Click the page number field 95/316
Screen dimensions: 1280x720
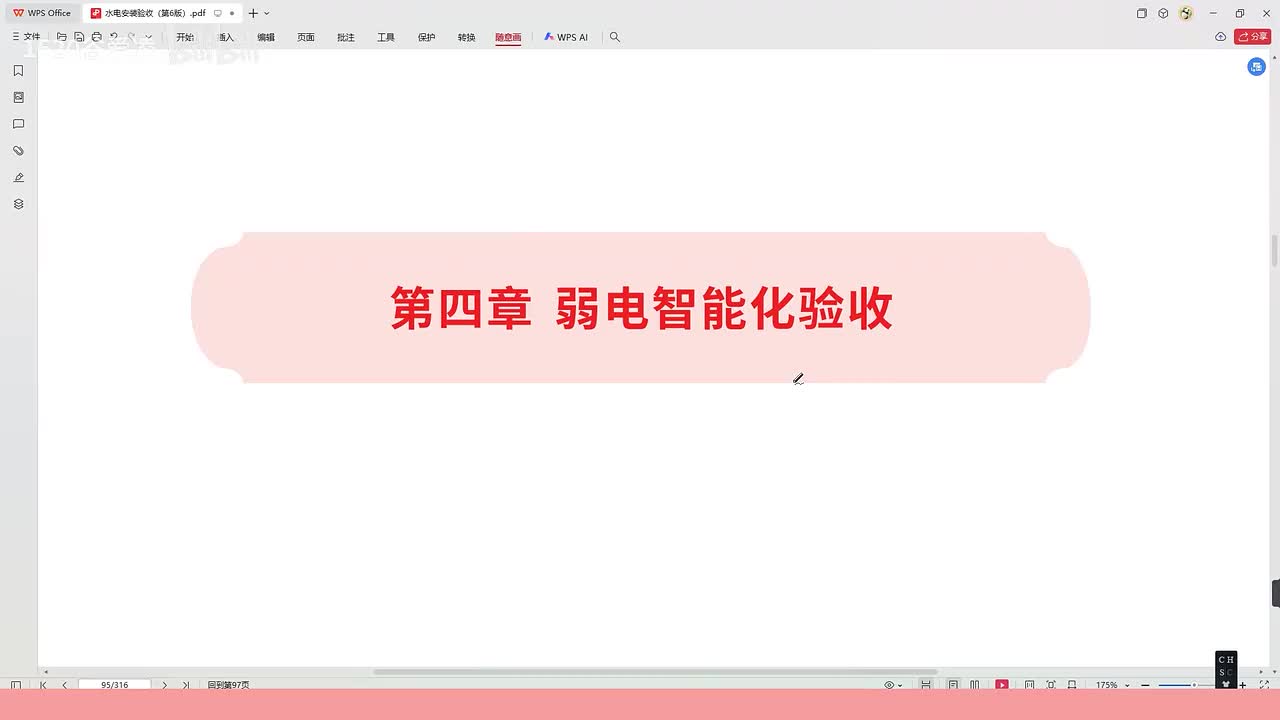click(x=114, y=685)
